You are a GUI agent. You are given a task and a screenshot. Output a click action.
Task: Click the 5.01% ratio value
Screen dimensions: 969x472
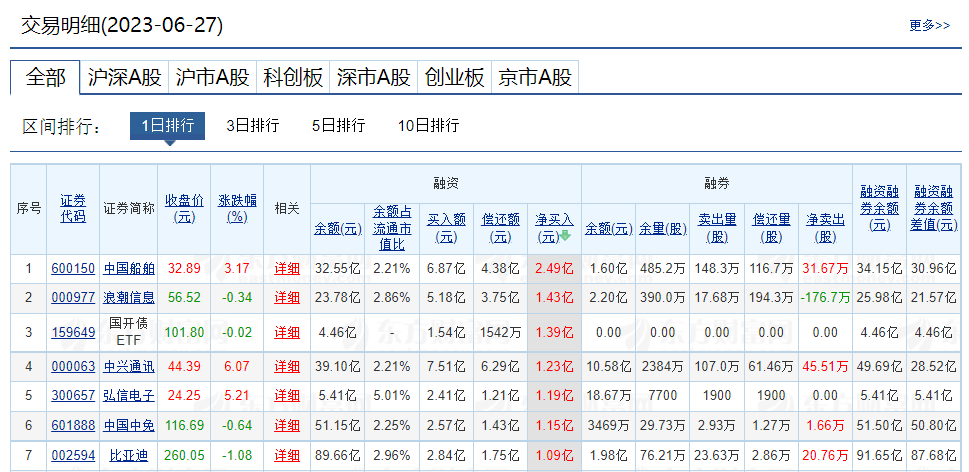[392, 395]
